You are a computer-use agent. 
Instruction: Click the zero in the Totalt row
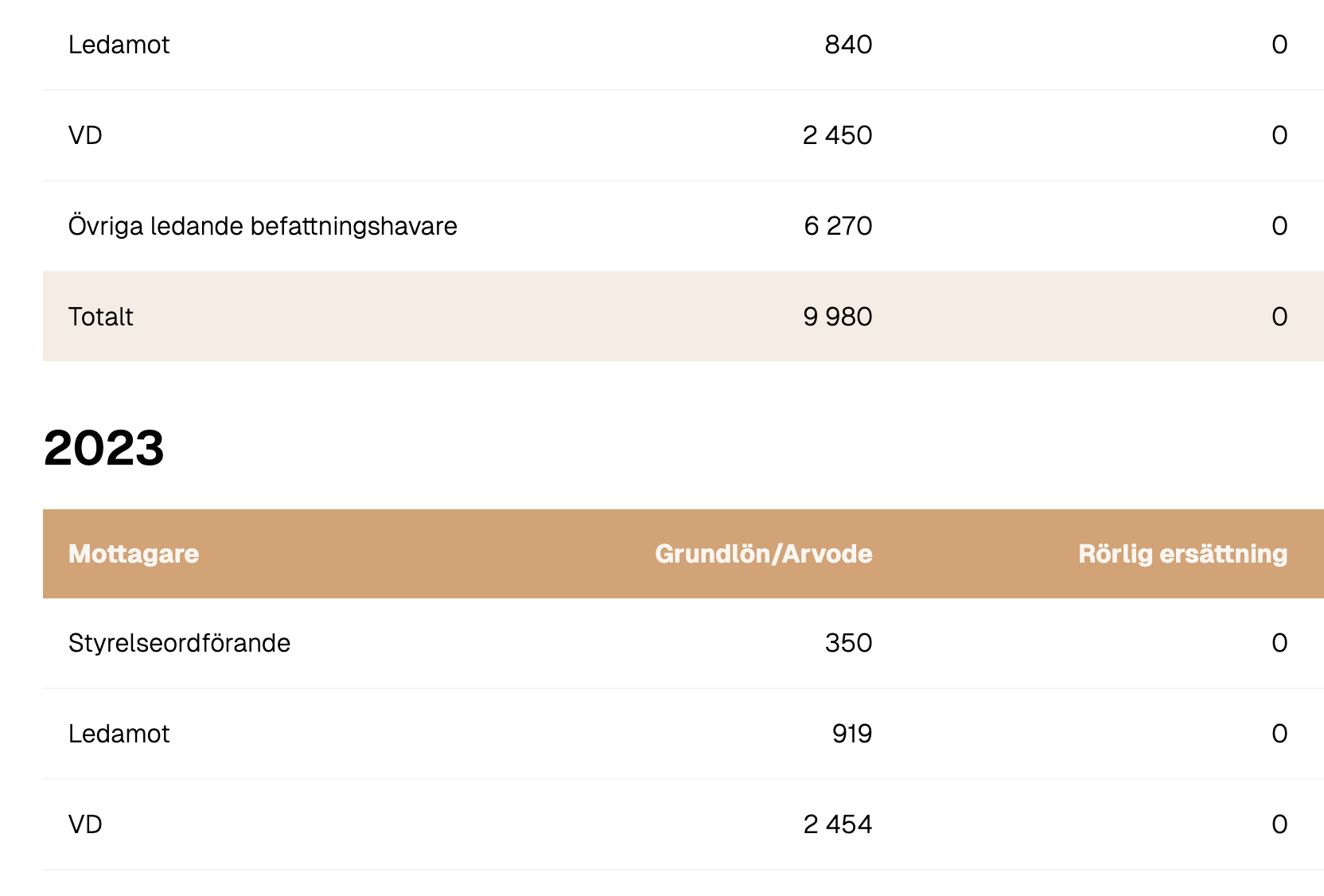coord(1279,317)
